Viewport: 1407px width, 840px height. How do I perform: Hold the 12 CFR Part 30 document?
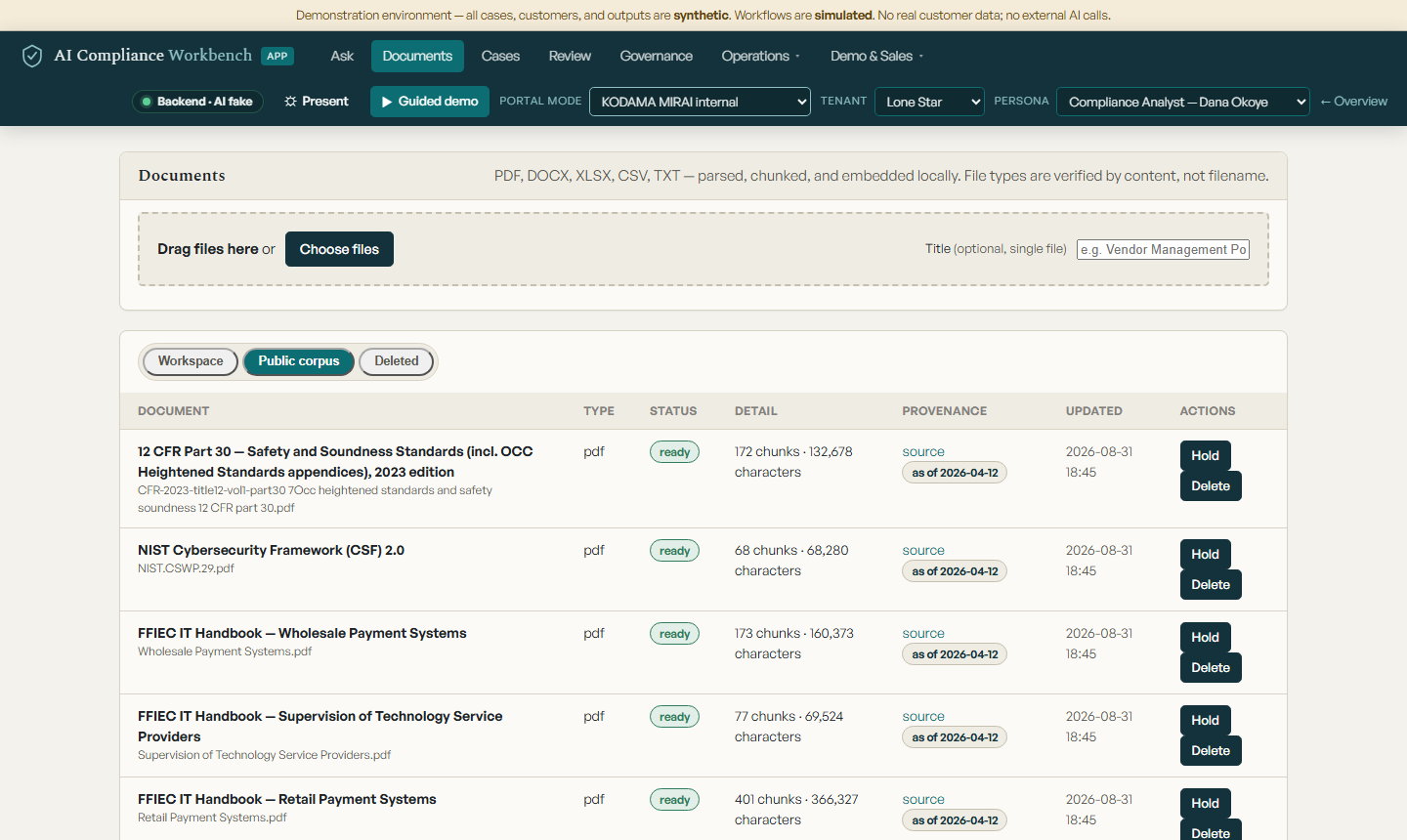[1205, 456]
